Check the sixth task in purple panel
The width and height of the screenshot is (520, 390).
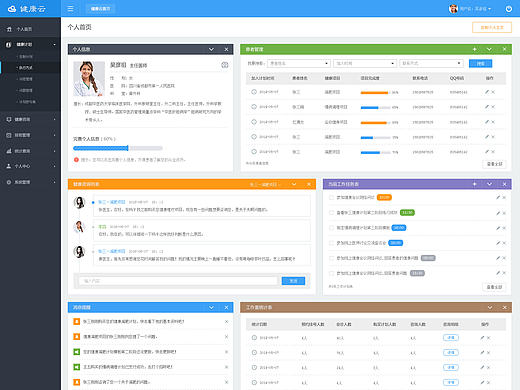click(x=331, y=273)
